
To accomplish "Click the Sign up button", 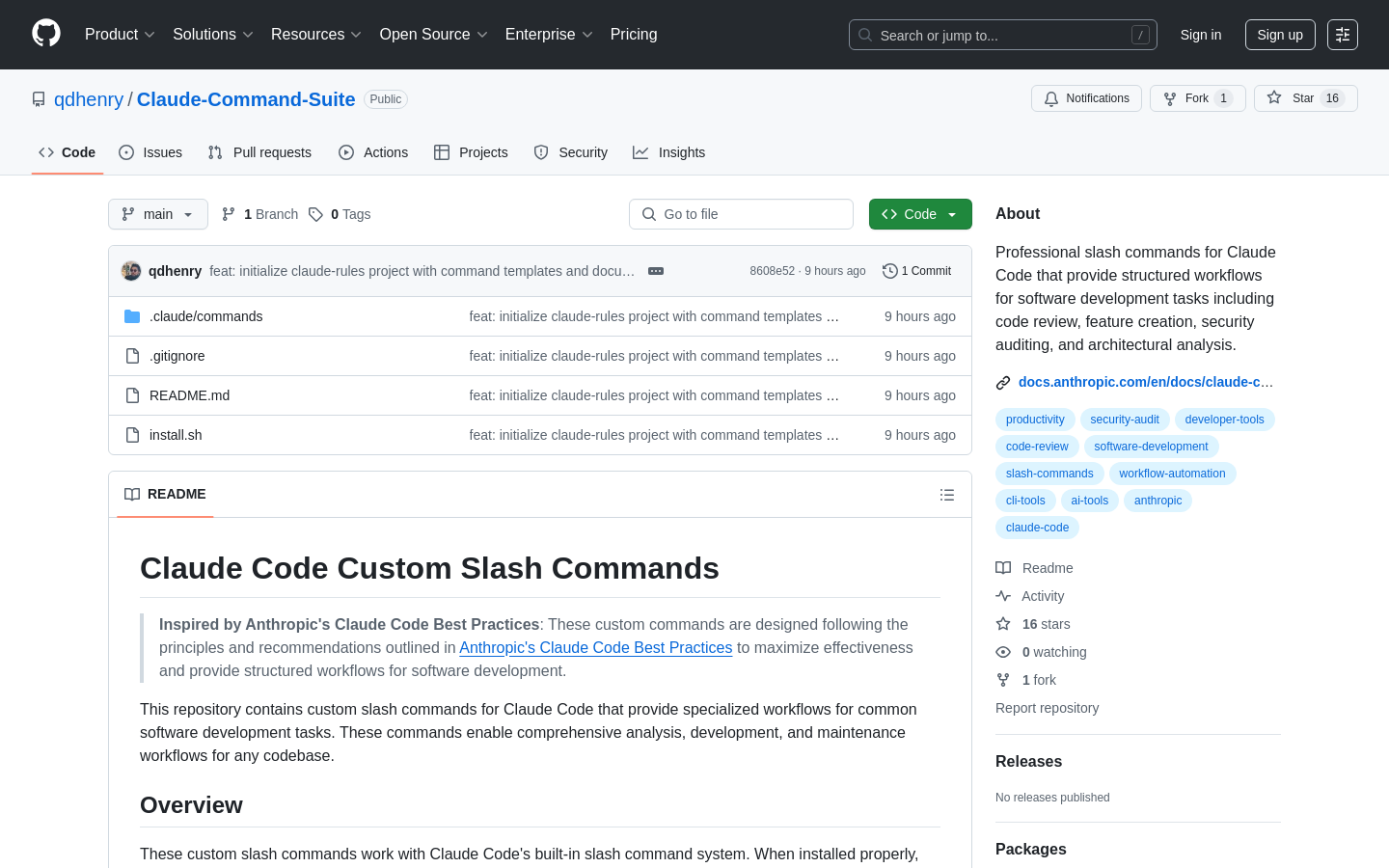I will [x=1280, y=35].
